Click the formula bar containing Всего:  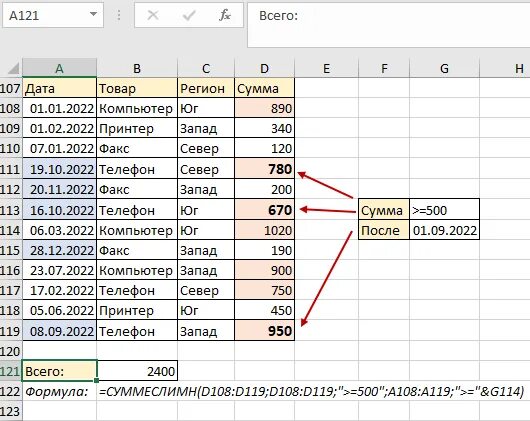[389, 25]
